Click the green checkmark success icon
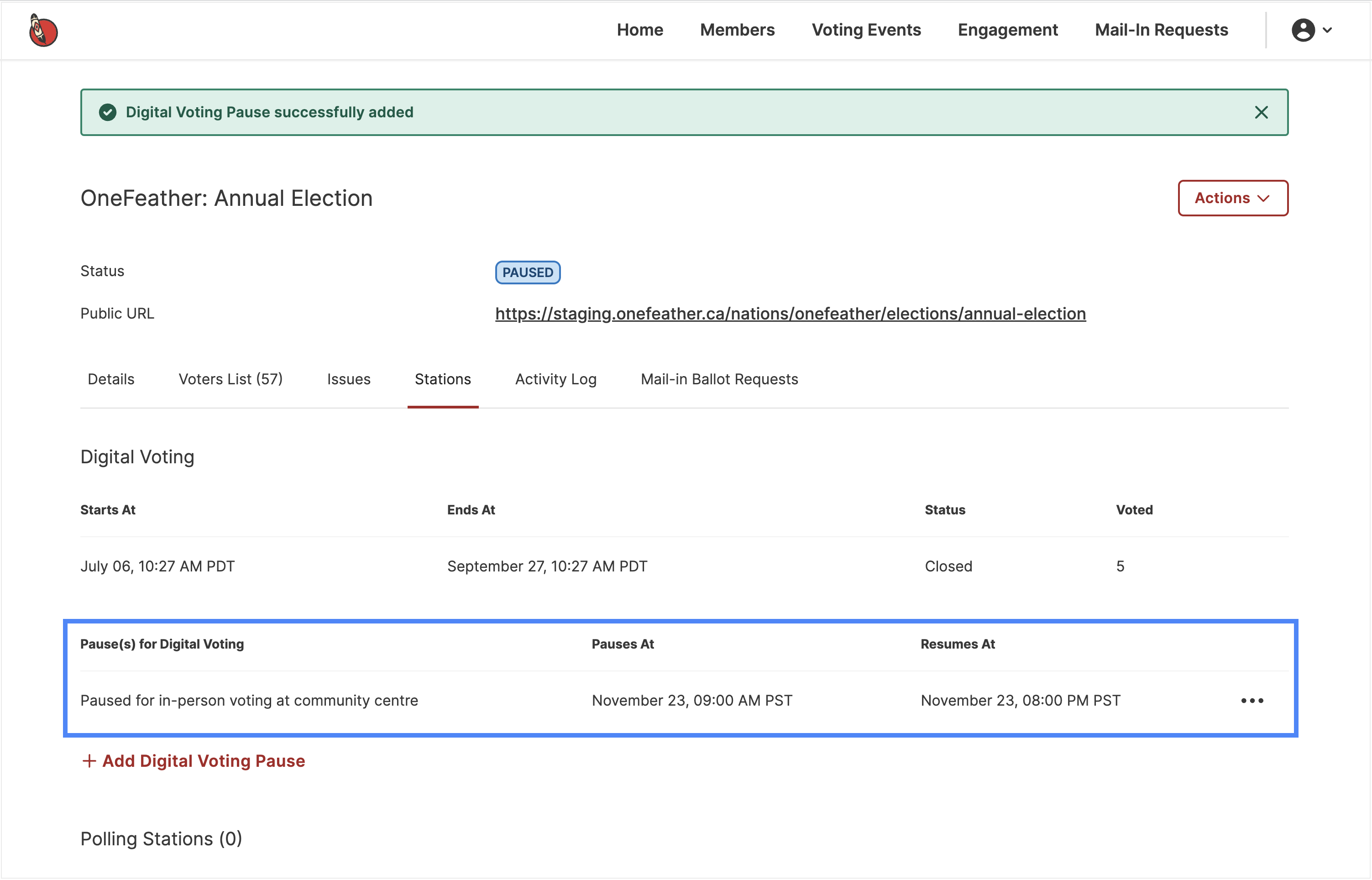The height and width of the screenshot is (880, 1372). tap(107, 113)
